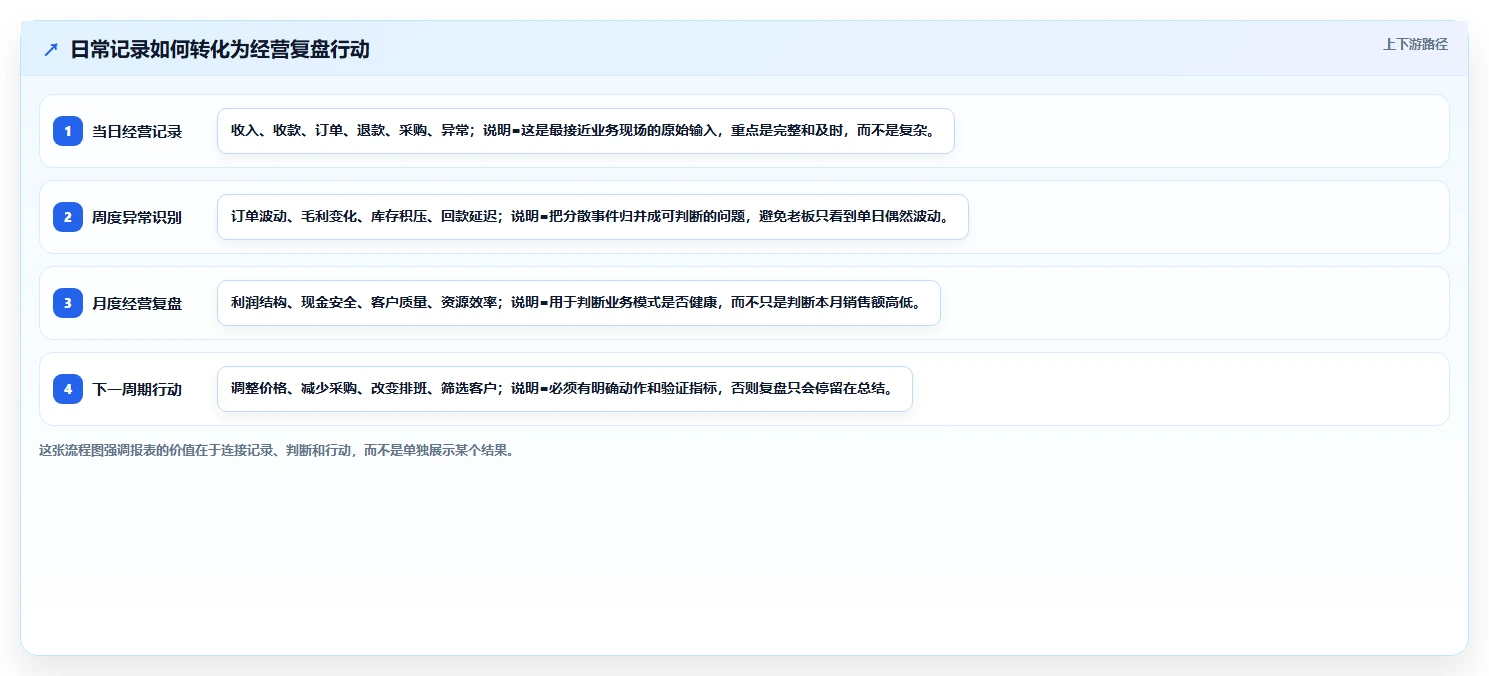Click the diagonal arrow icon beside the title

pos(51,50)
